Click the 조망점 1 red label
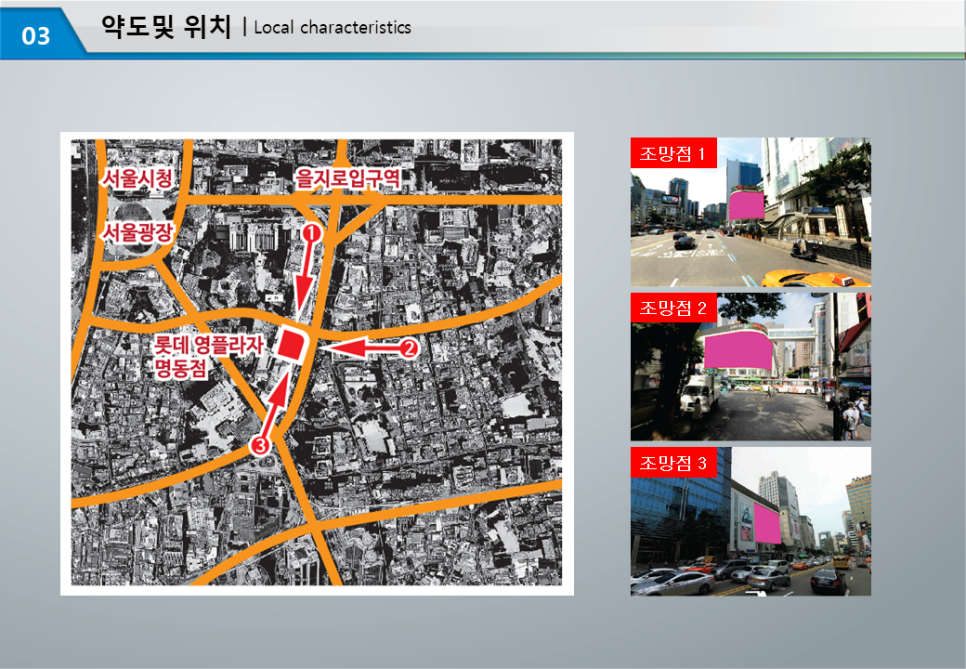Viewport: 966px width, 669px height. (673, 153)
